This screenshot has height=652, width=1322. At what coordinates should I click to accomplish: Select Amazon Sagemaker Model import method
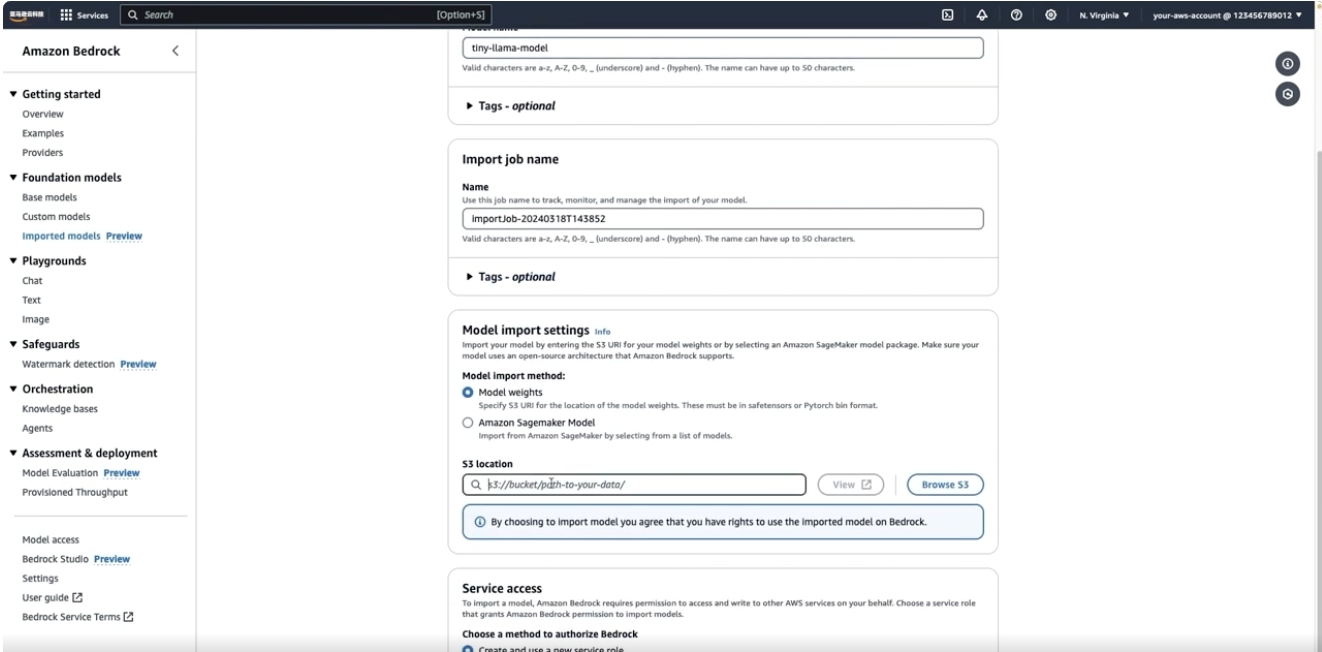(468, 423)
